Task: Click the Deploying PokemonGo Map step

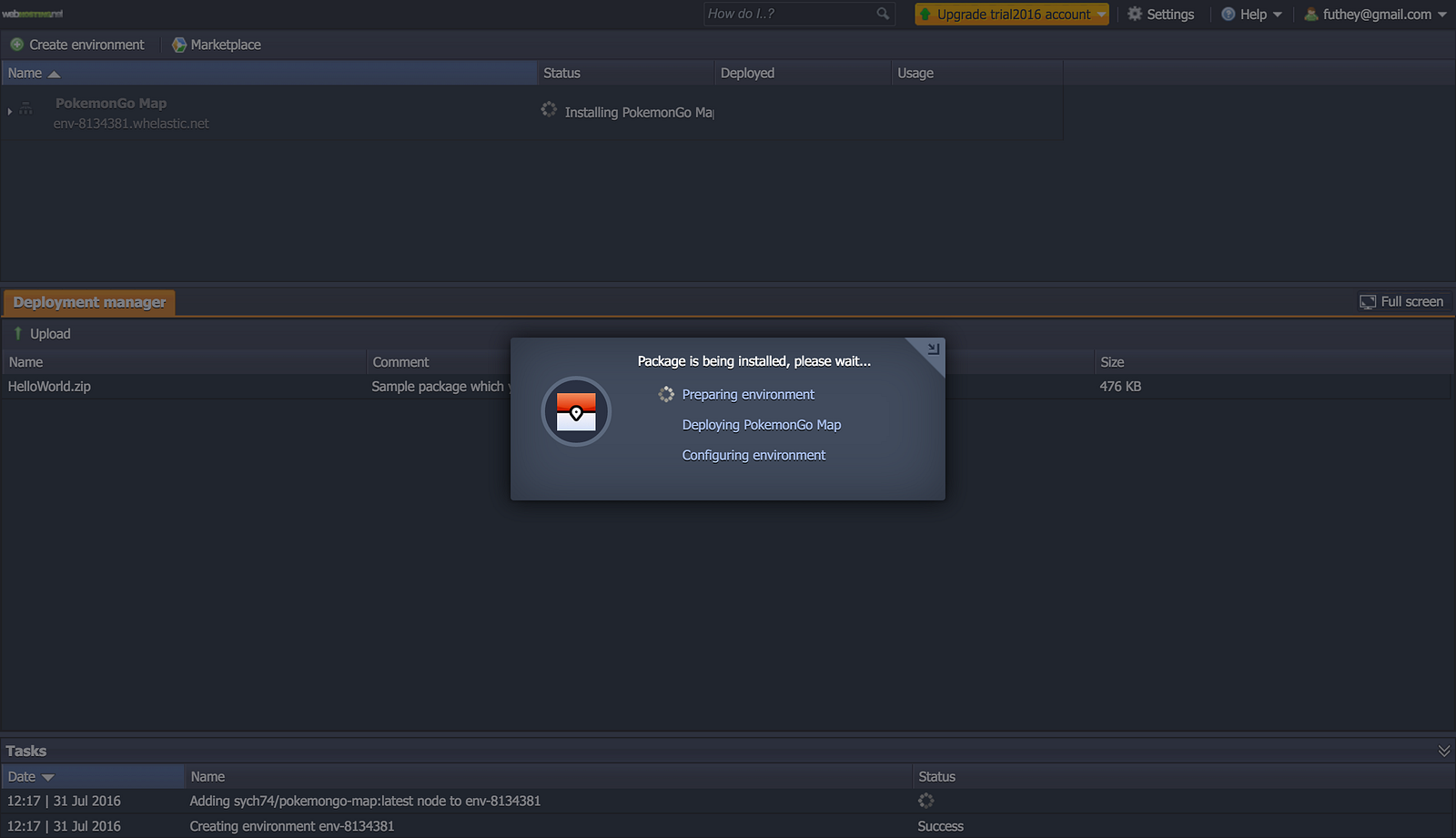Action: [762, 425]
